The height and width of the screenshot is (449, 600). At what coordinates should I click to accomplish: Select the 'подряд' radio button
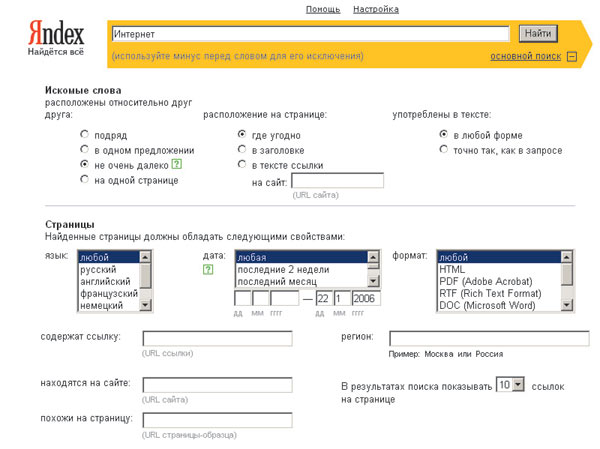click(84, 134)
